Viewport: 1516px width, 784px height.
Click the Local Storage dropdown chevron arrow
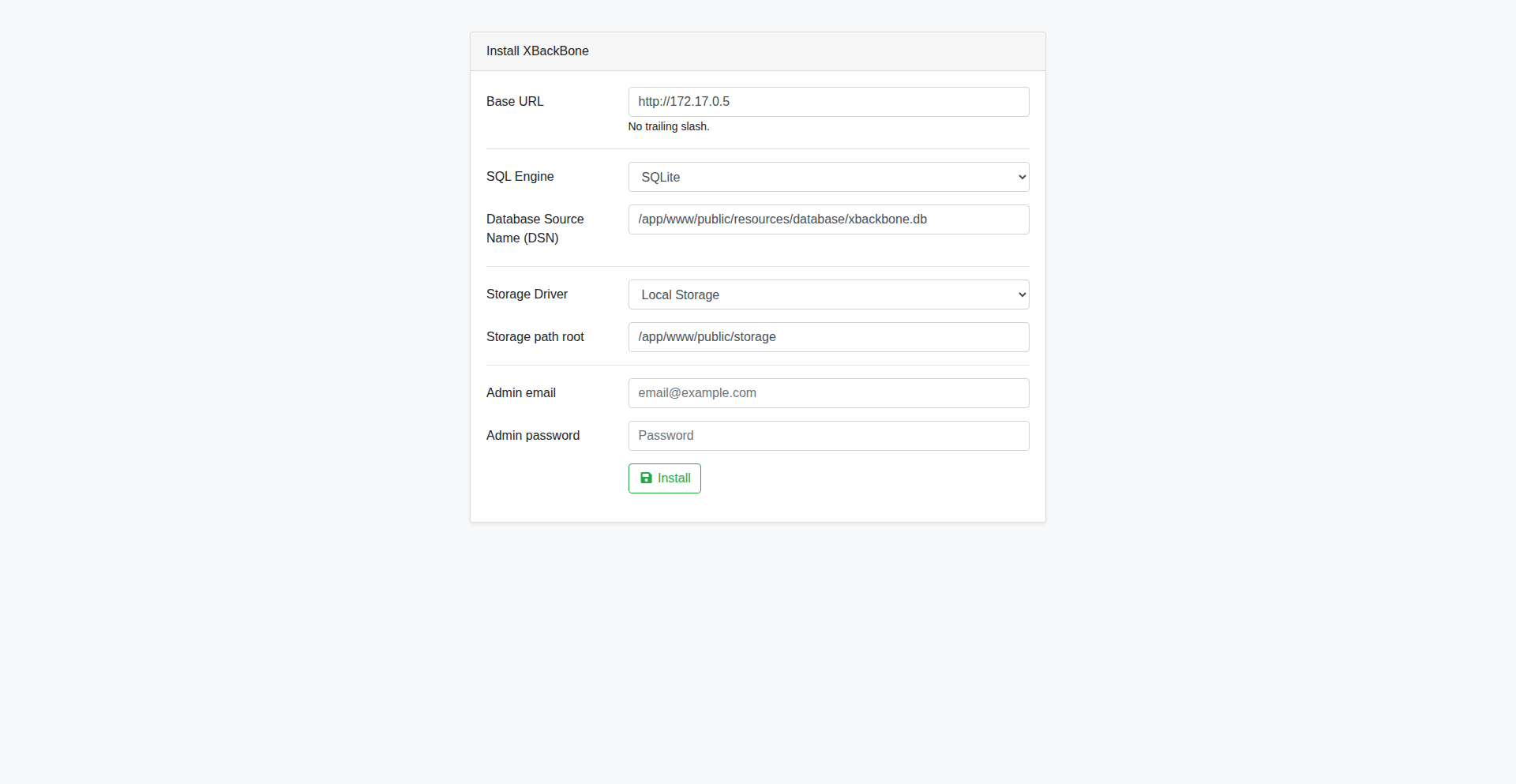click(x=1022, y=294)
